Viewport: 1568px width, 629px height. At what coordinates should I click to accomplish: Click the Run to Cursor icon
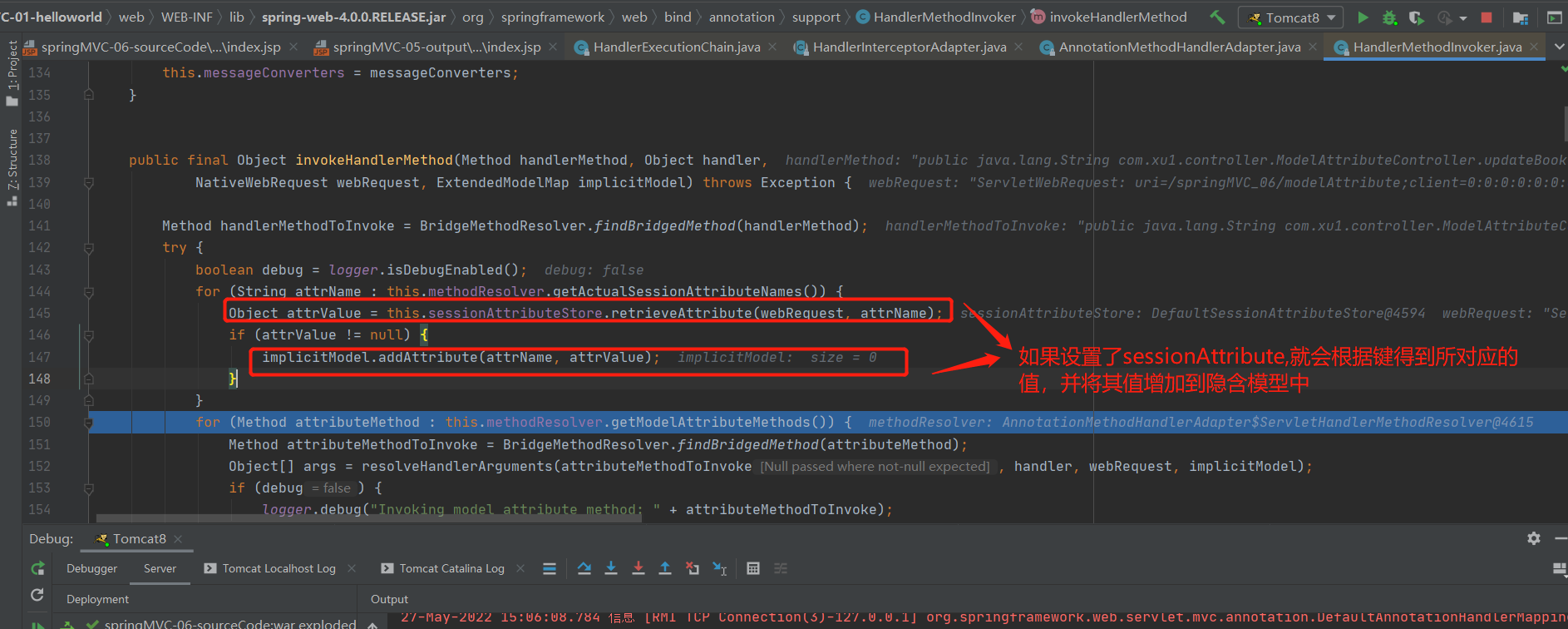720,568
